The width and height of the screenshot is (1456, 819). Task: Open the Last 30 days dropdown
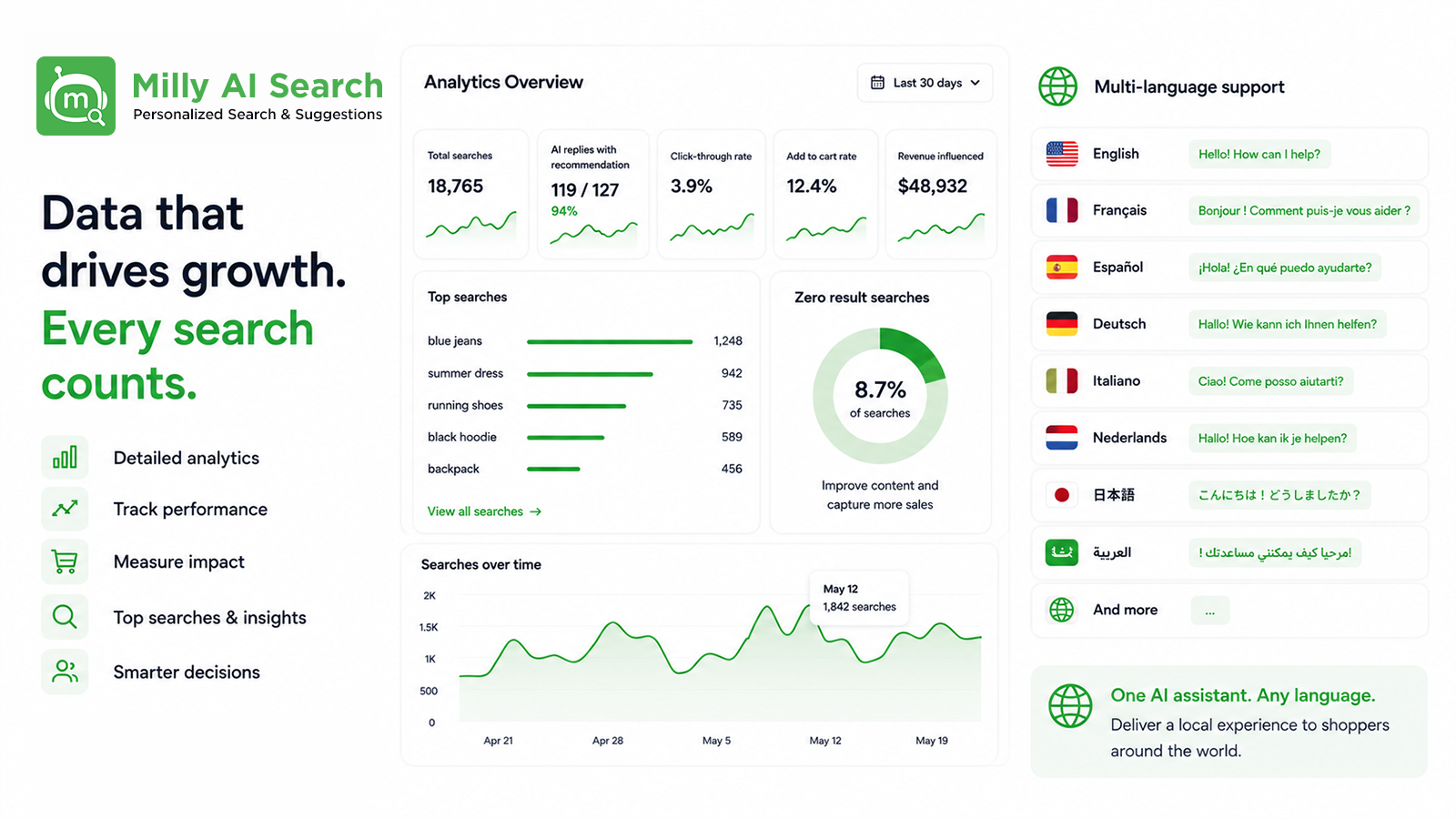925,83
